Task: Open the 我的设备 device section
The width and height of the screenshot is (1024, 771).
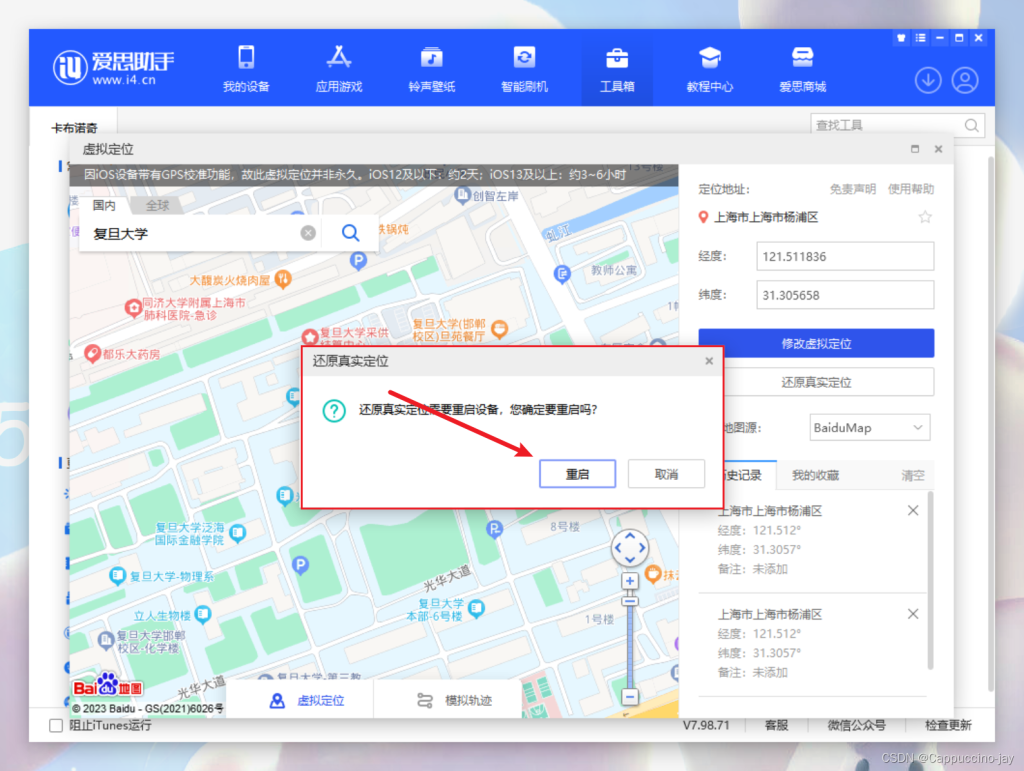Action: pyautogui.click(x=246, y=69)
